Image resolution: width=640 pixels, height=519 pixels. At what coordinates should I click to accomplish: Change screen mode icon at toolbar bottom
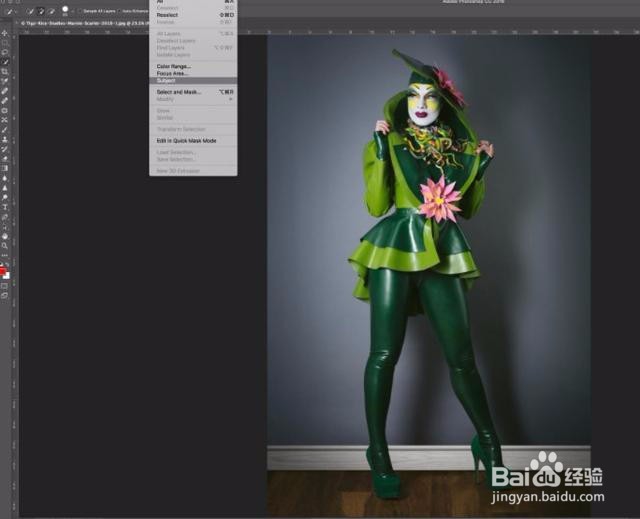tap(4, 296)
